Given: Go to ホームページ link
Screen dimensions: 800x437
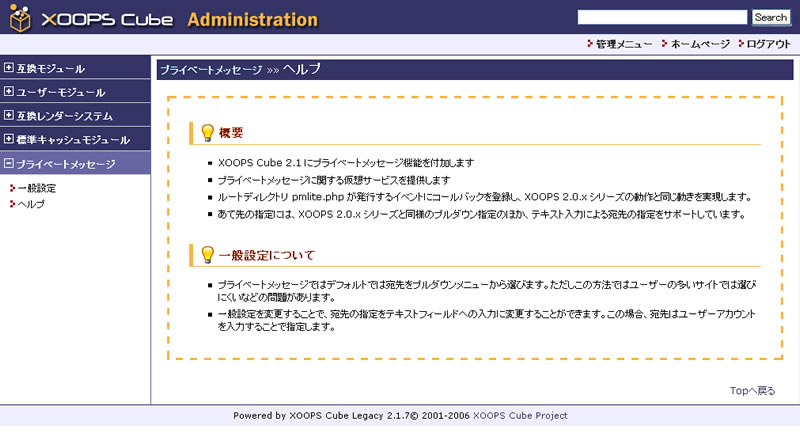Looking at the screenshot, I should pos(700,44).
